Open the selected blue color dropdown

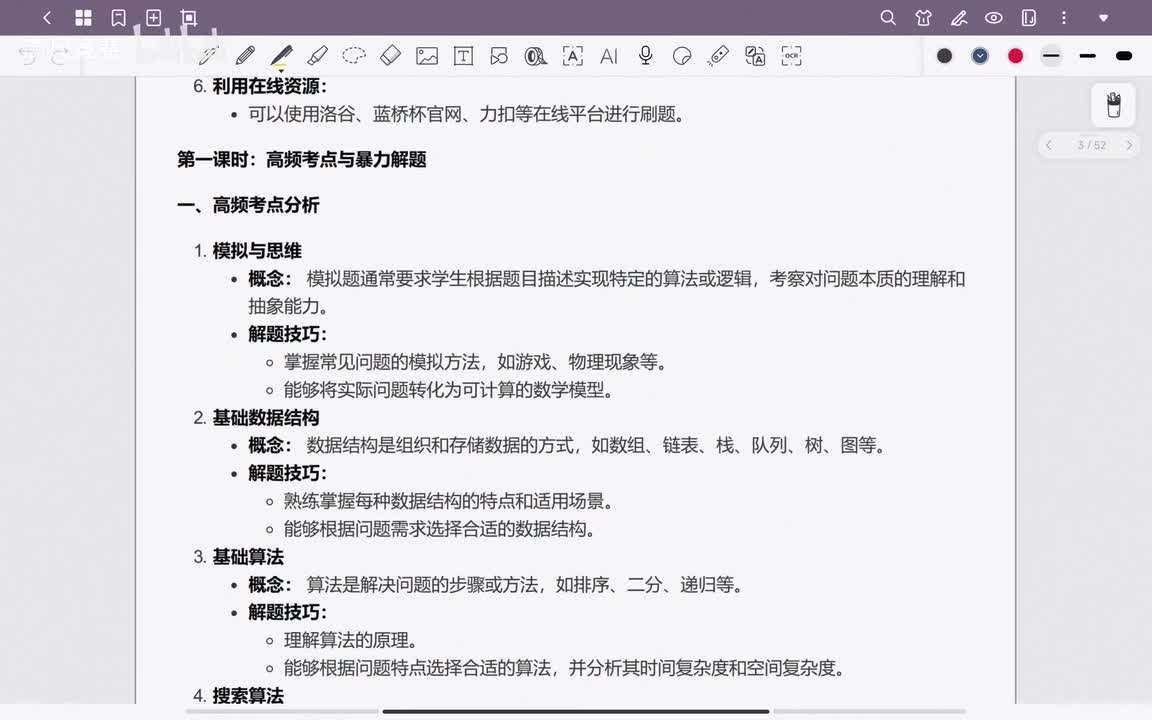point(980,56)
